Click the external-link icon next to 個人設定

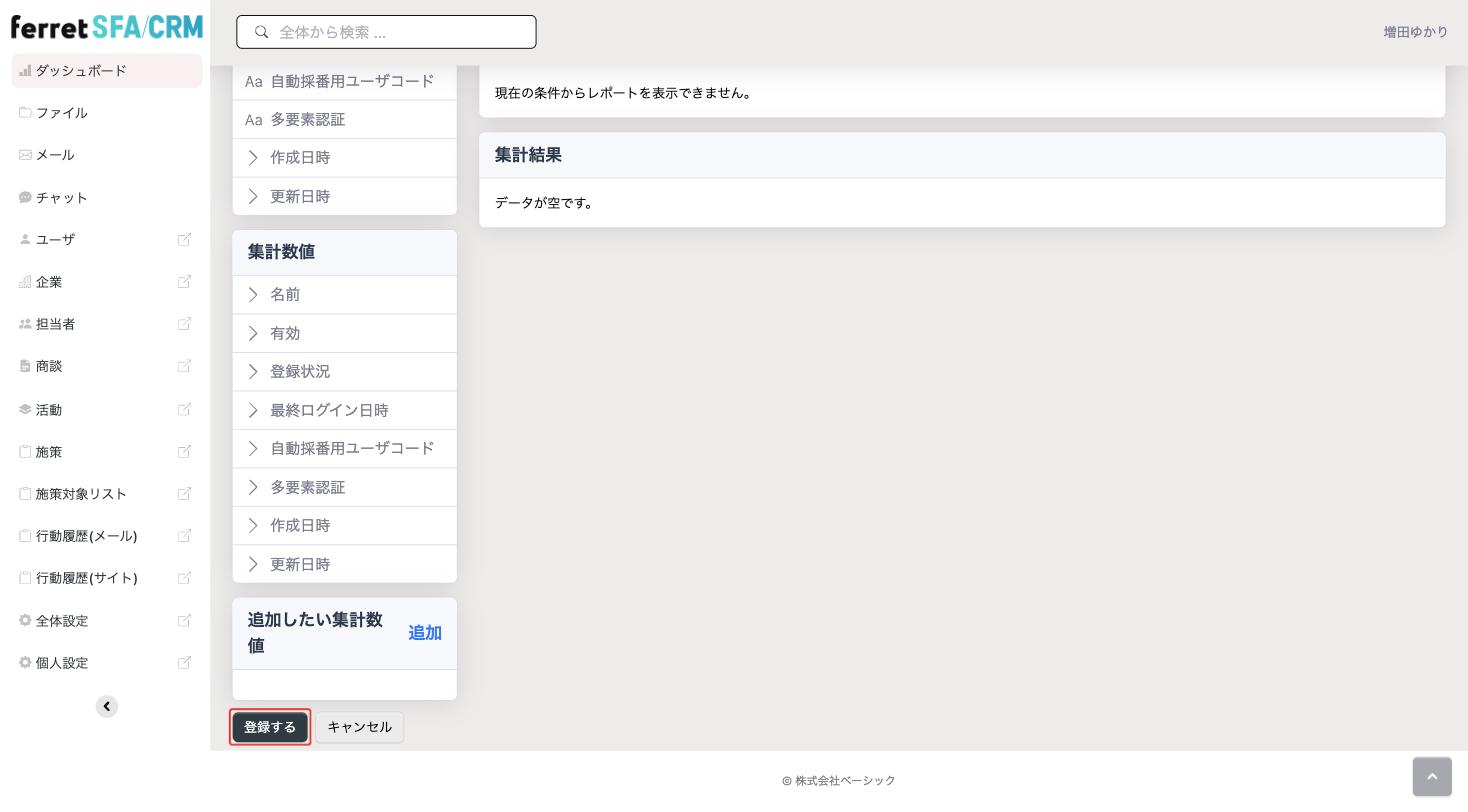[x=184, y=663]
